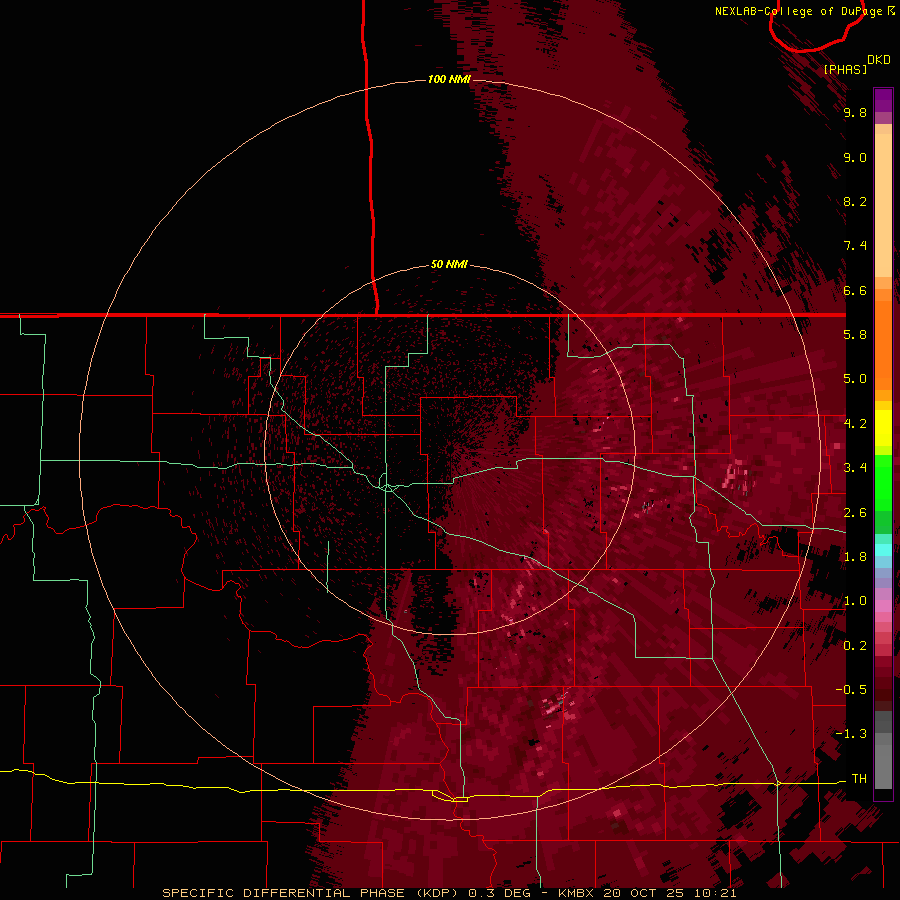Click the 1.8 value on the scale
900x900 pixels.
point(855,557)
